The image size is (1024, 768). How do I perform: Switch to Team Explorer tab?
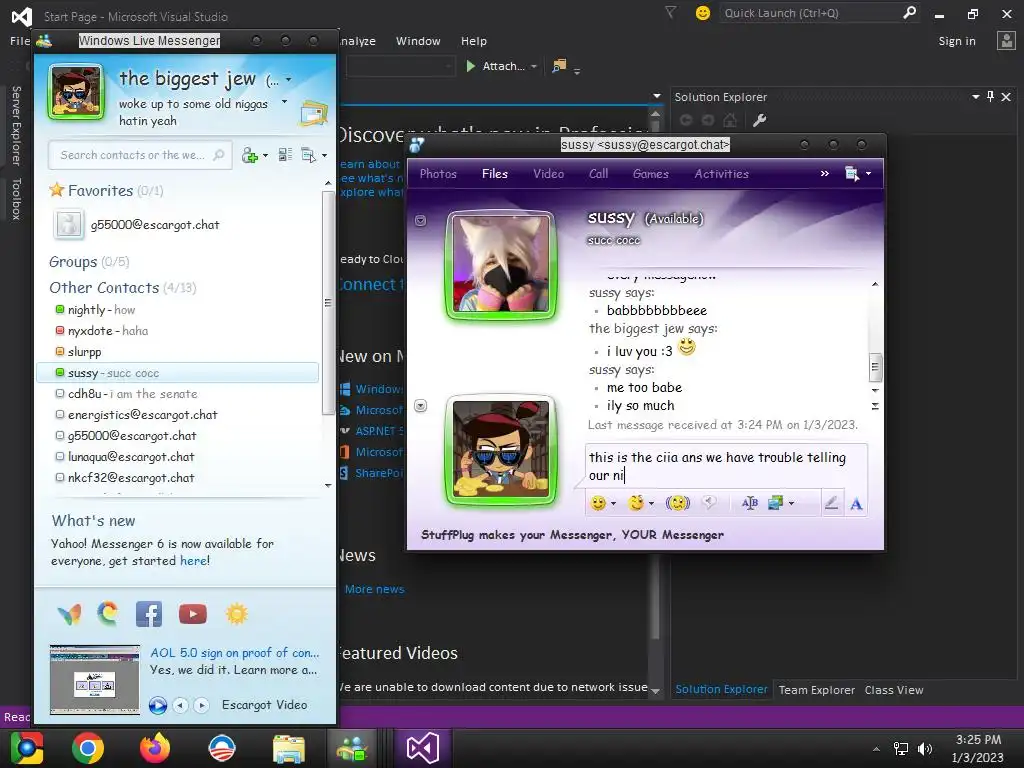point(816,690)
